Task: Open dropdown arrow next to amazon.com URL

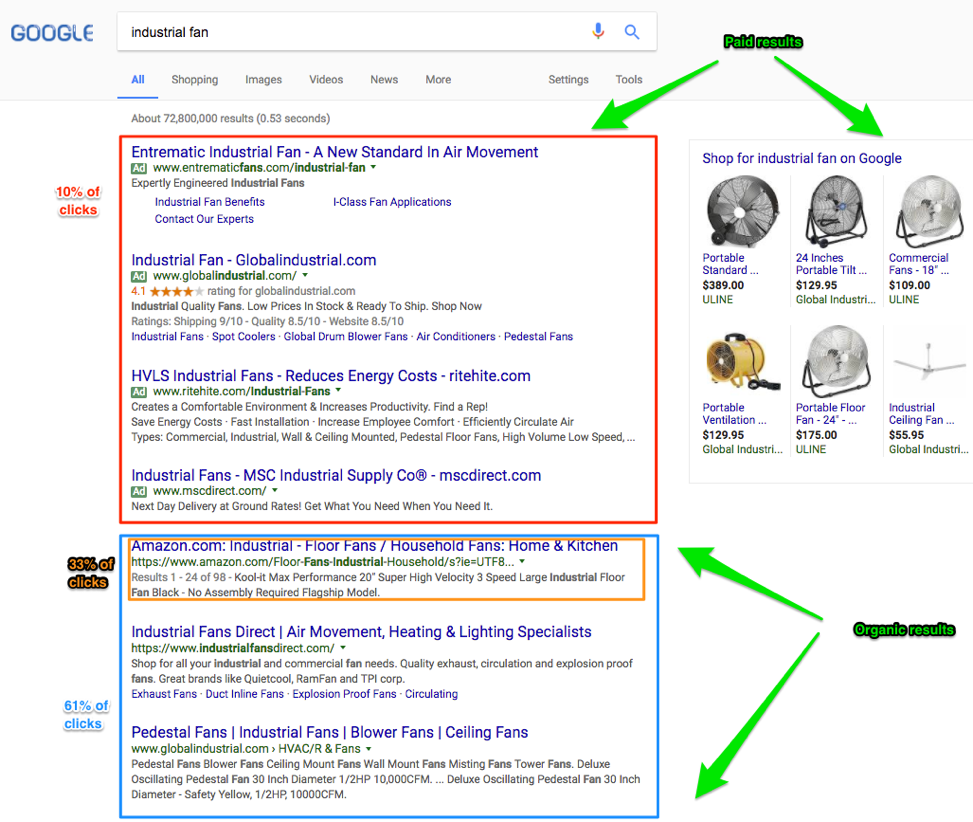Action: [522, 561]
